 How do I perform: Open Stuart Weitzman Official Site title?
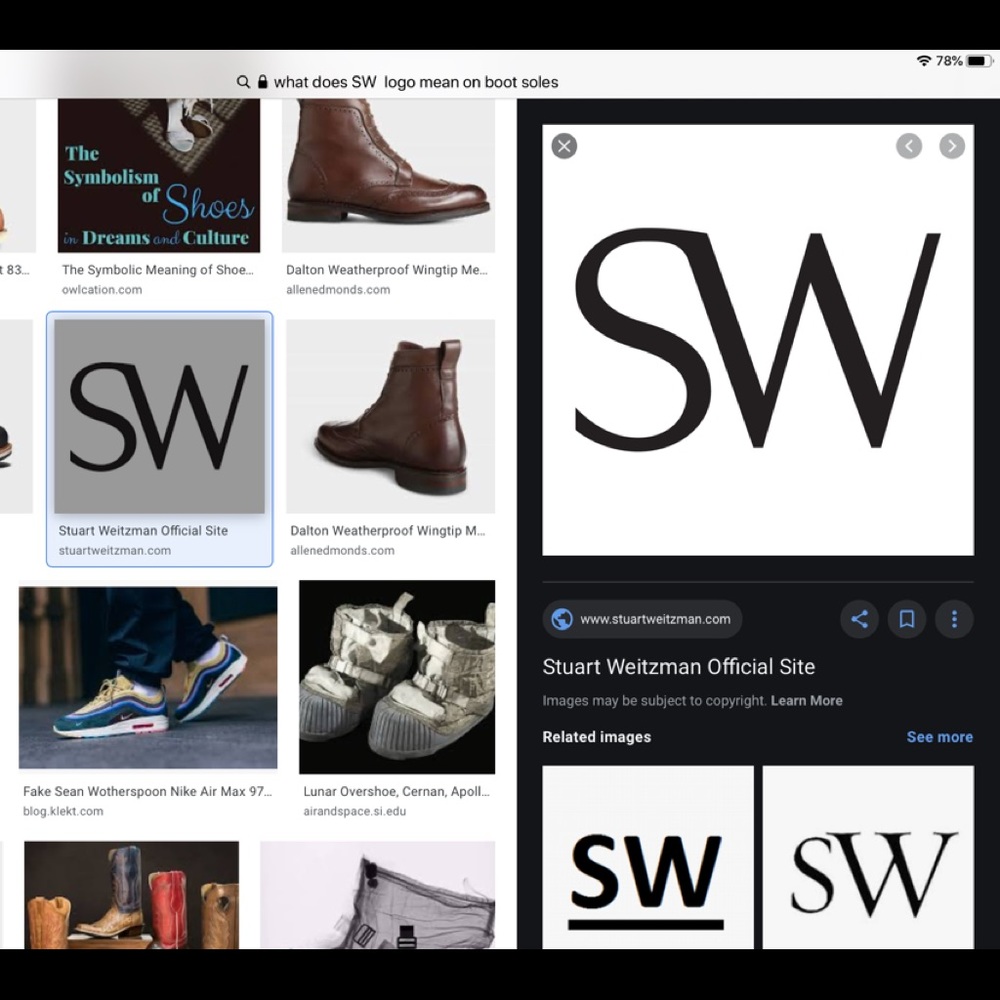point(679,666)
